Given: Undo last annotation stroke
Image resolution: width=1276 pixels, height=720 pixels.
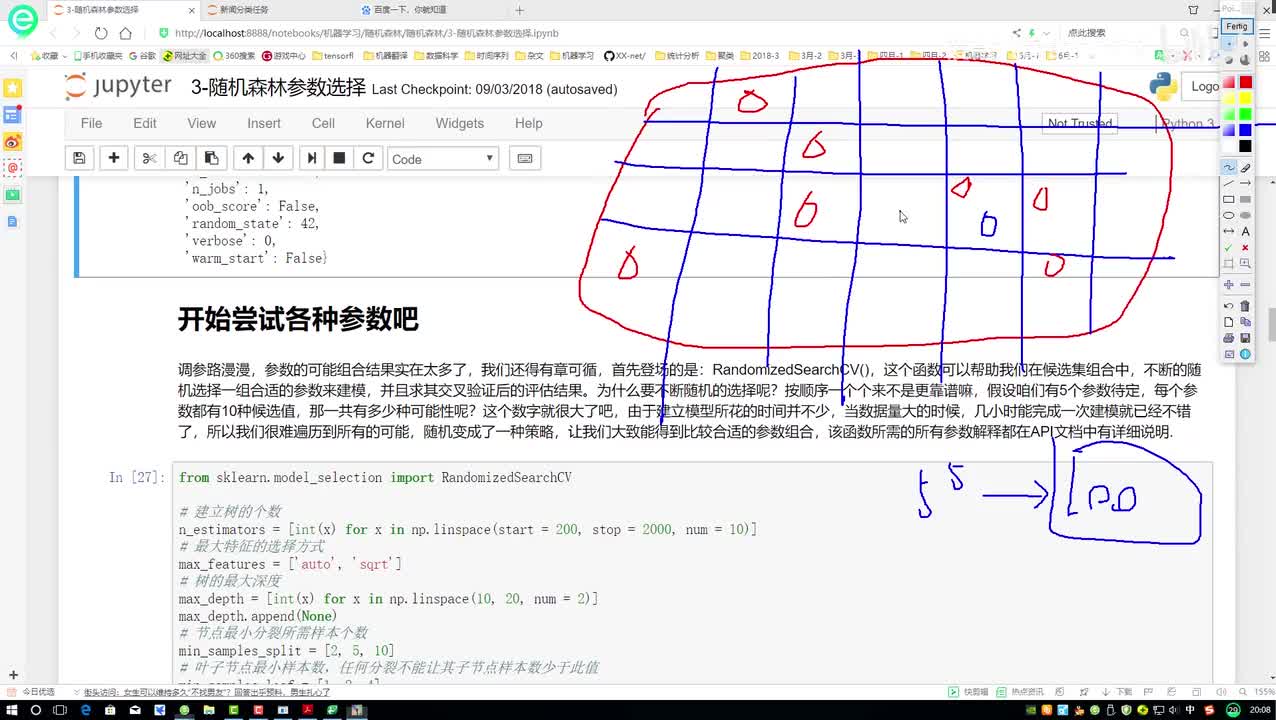Looking at the screenshot, I should pyautogui.click(x=1229, y=306).
